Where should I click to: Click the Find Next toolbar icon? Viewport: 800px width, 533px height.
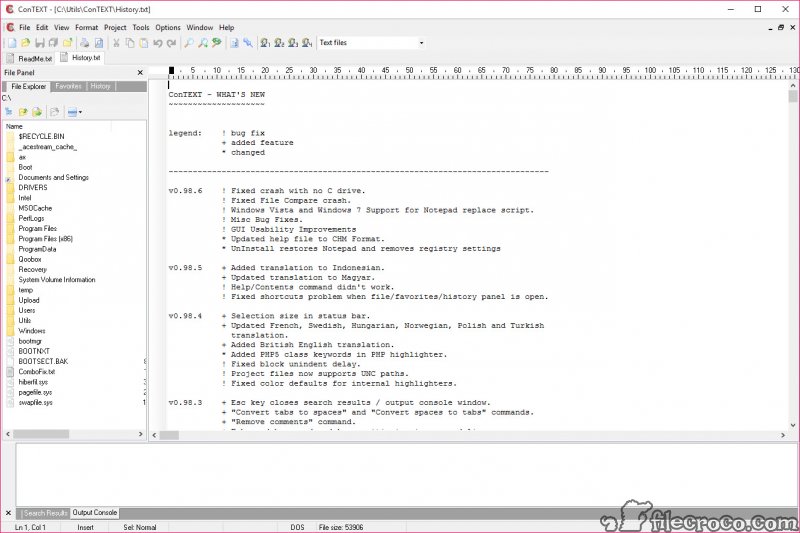tap(203, 43)
